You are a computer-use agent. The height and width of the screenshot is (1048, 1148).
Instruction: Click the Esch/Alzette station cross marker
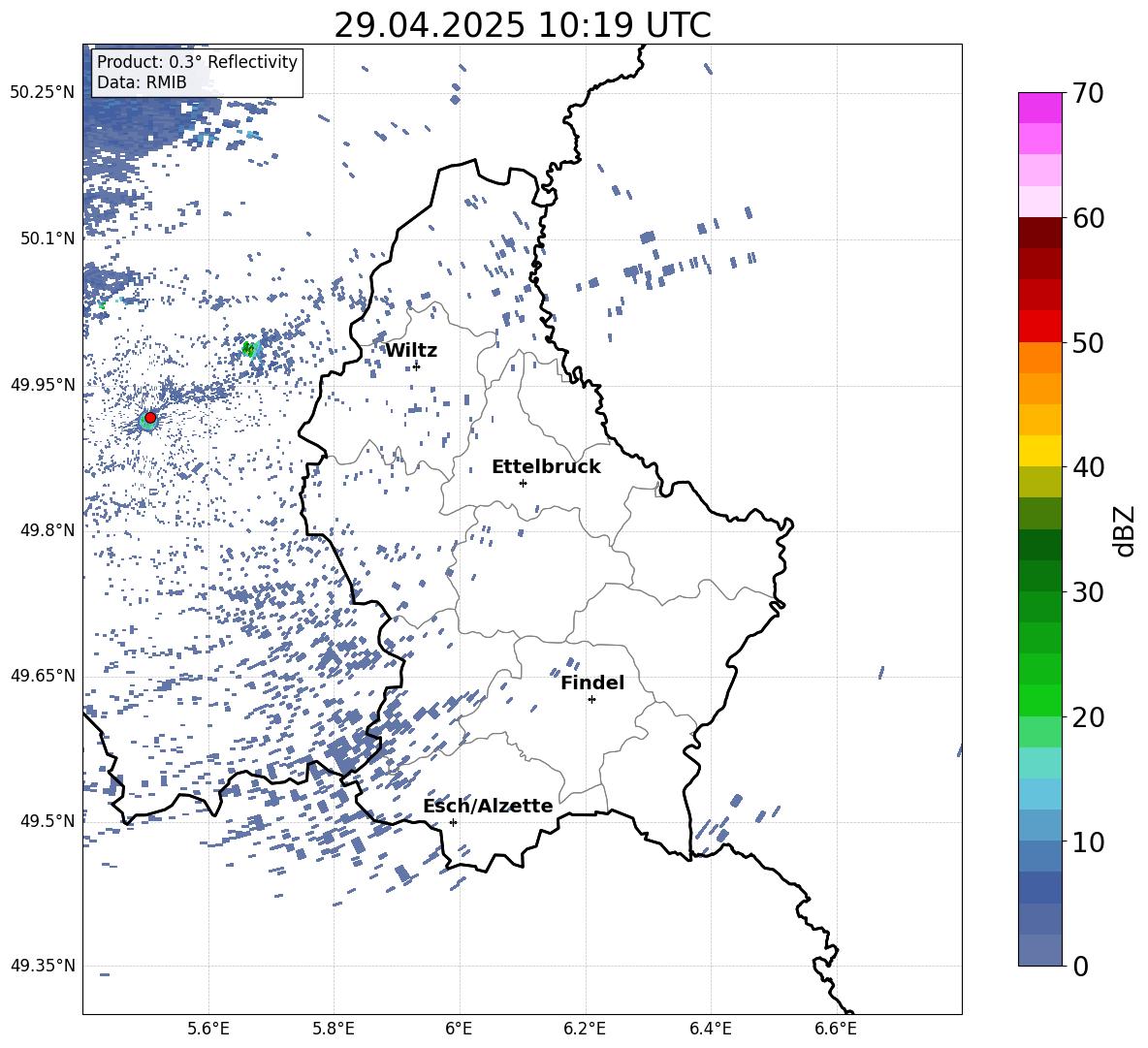[453, 822]
